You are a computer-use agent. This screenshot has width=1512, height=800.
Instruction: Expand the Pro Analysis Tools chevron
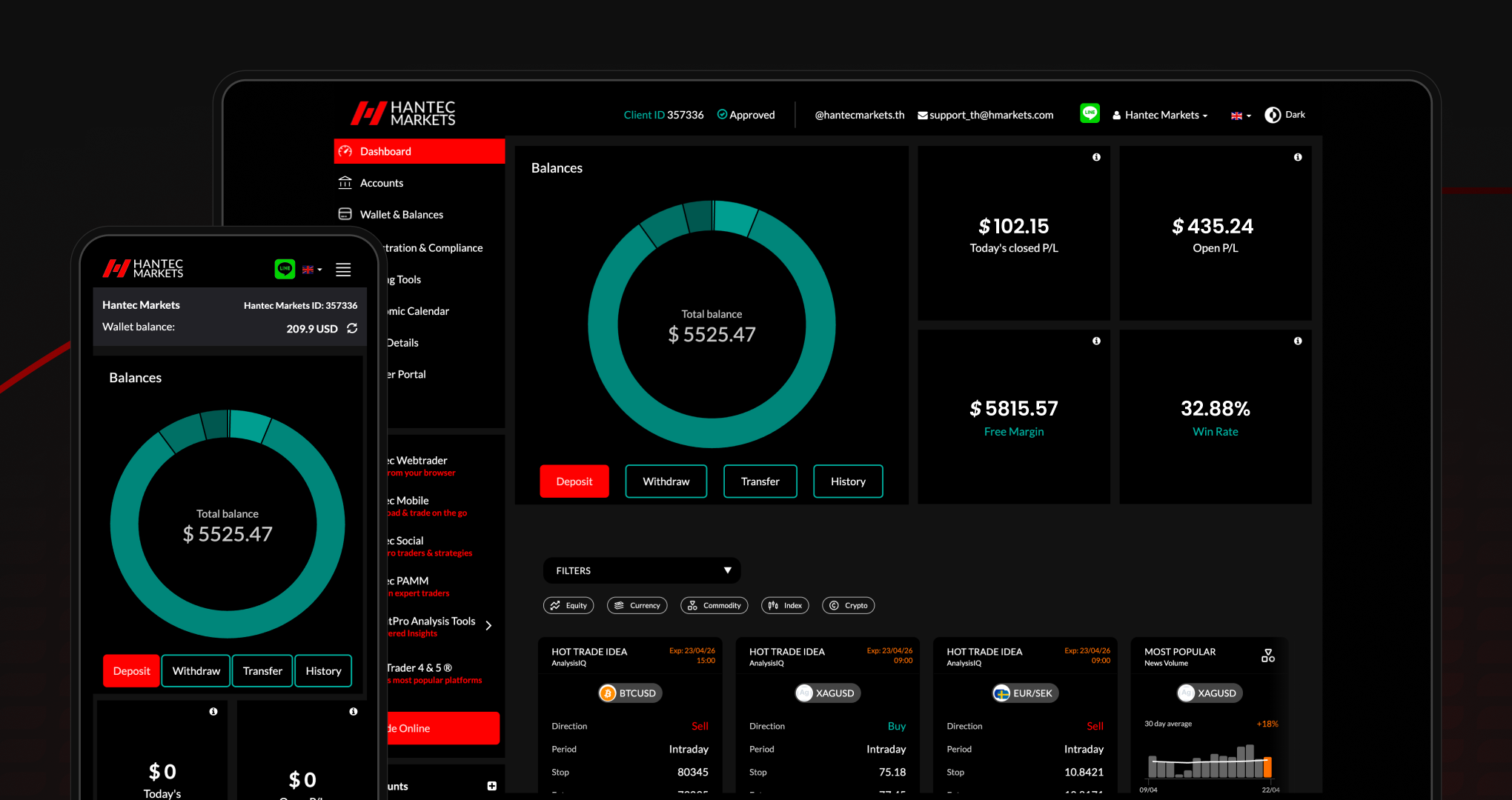[x=488, y=626]
